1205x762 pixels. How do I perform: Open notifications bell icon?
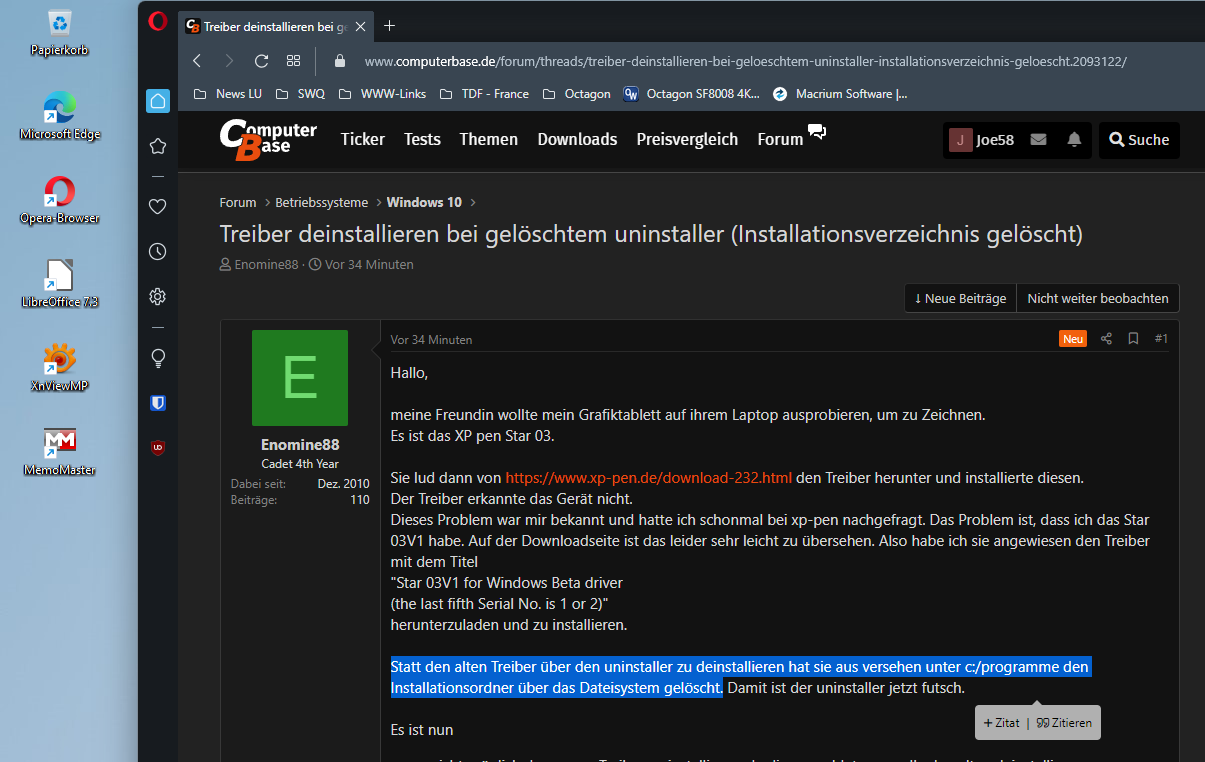pos(1074,140)
